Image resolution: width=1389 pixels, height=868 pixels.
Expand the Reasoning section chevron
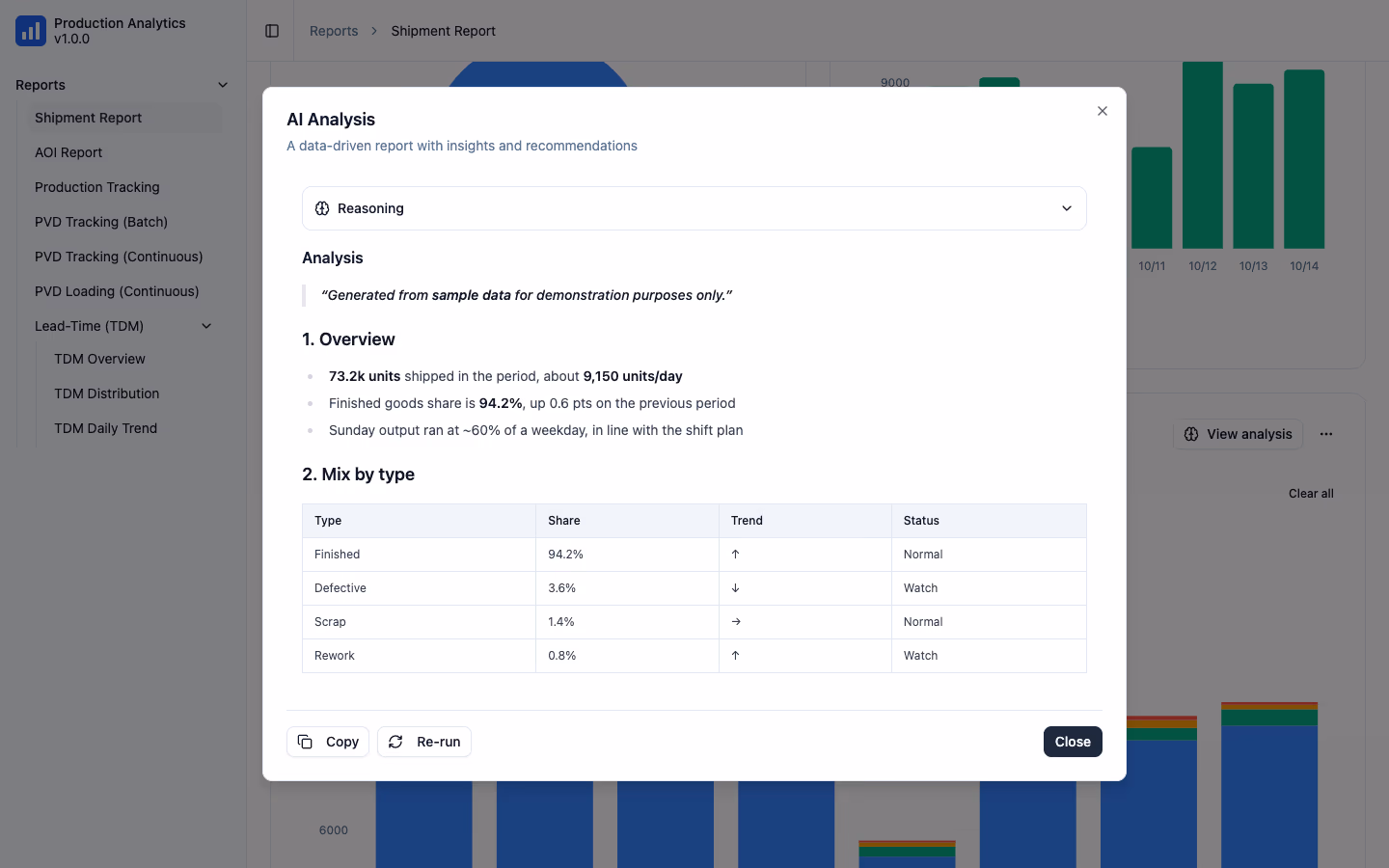(x=1067, y=208)
